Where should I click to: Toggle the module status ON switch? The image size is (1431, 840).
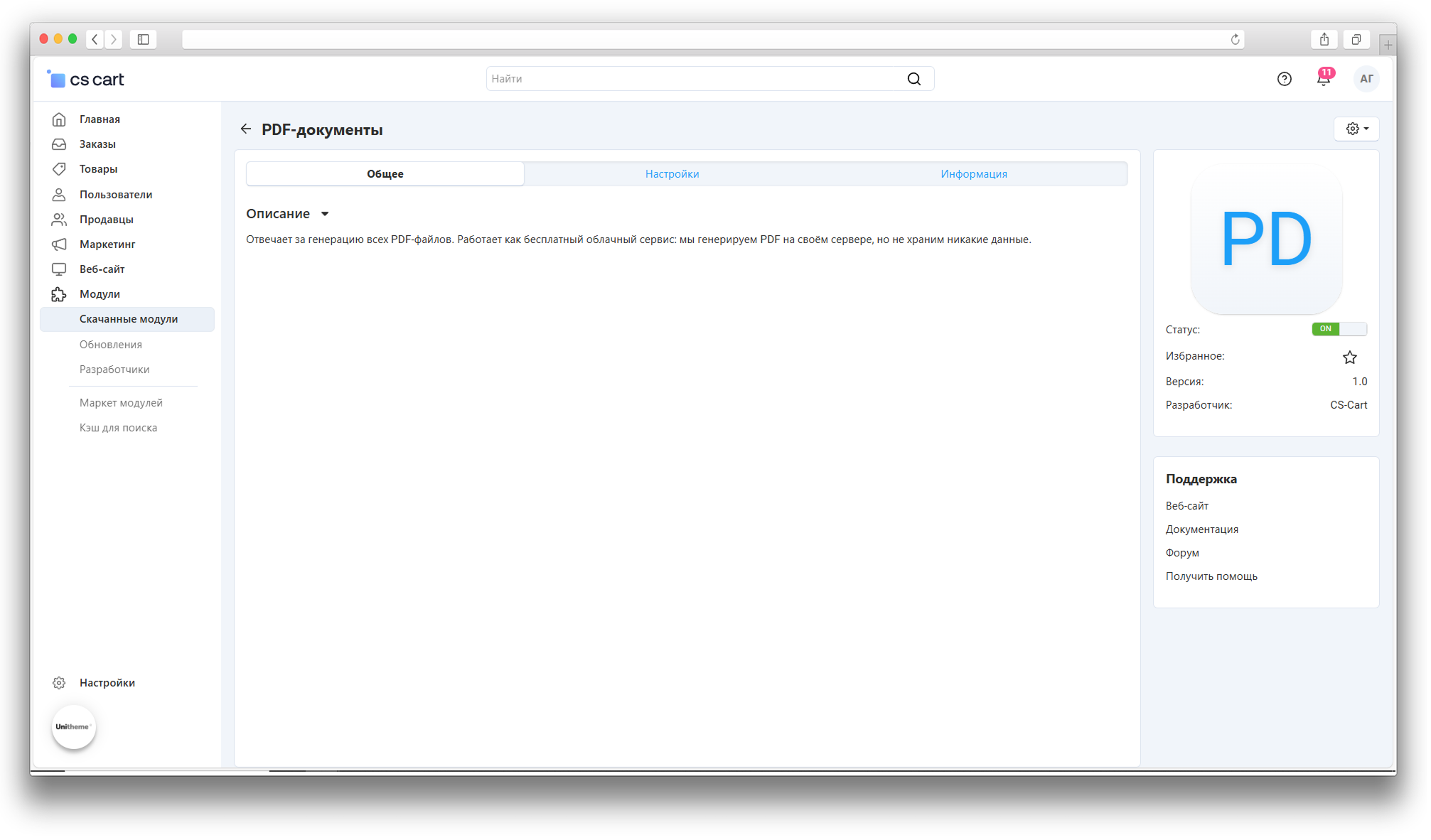(1339, 329)
